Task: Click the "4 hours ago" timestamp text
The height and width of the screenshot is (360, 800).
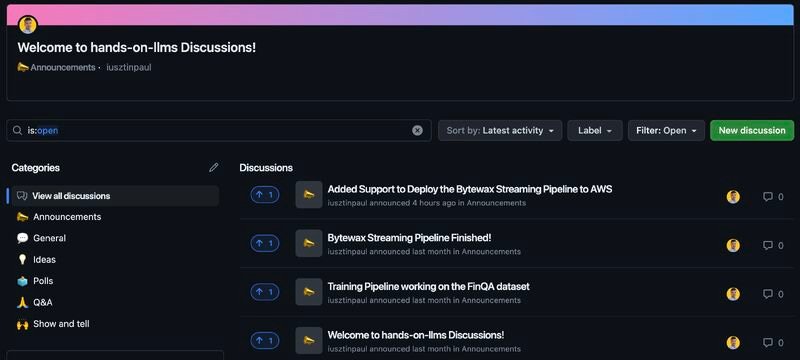Action: pos(434,203)
